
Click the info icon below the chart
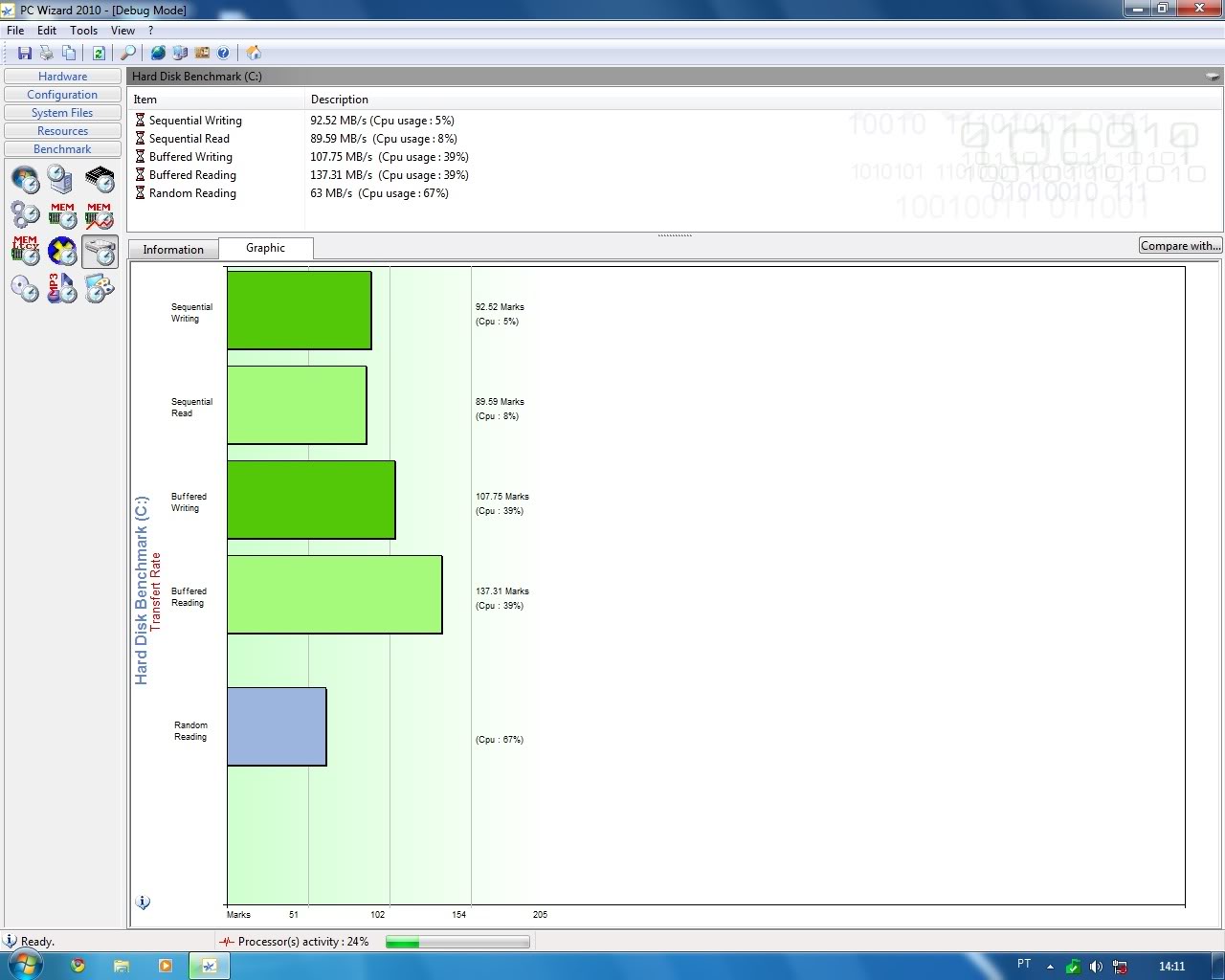143,902
